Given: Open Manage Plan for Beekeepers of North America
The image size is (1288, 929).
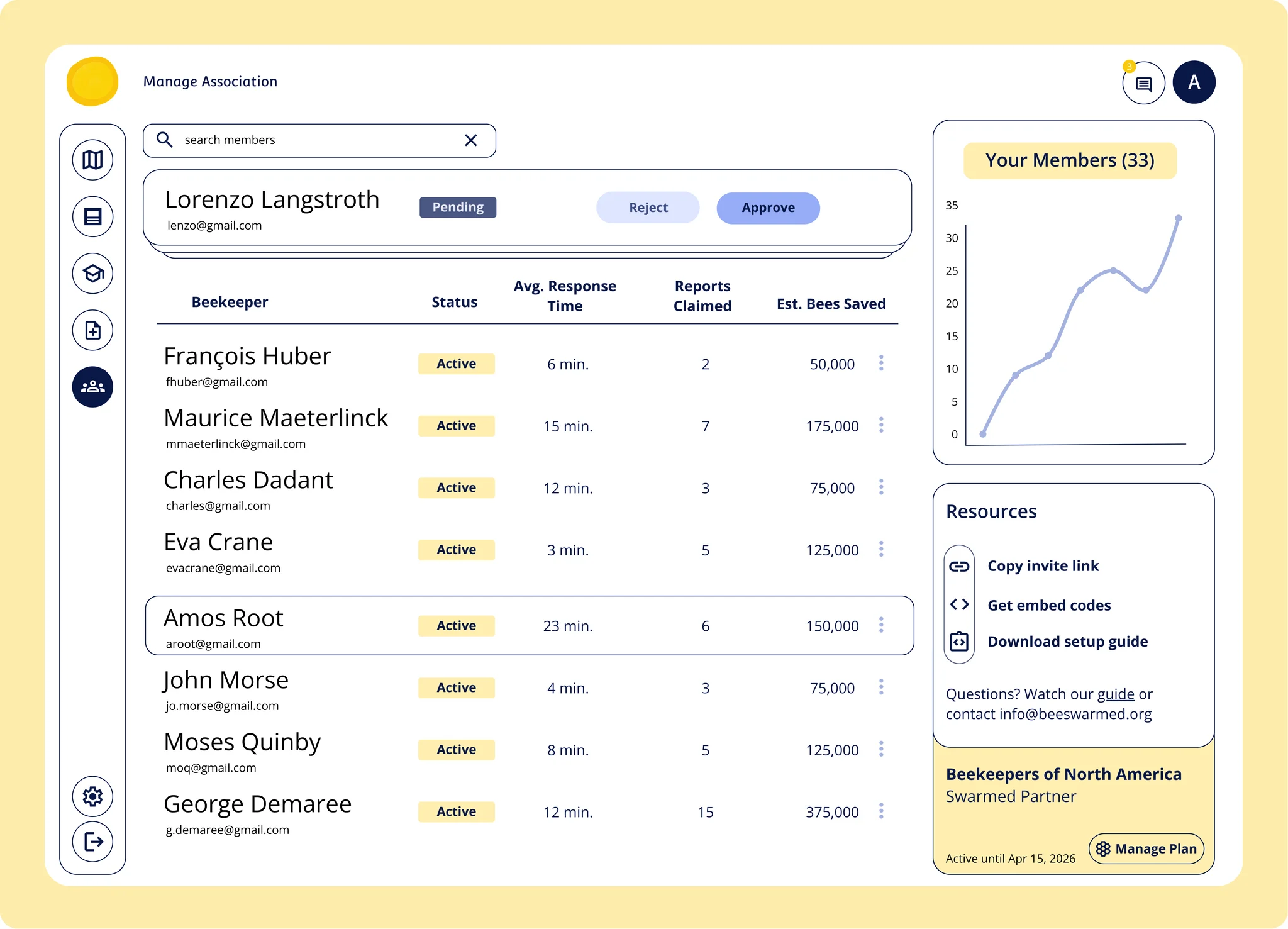Looking at the screenshot, I should pyautogui.click(x=1146, y=848).
